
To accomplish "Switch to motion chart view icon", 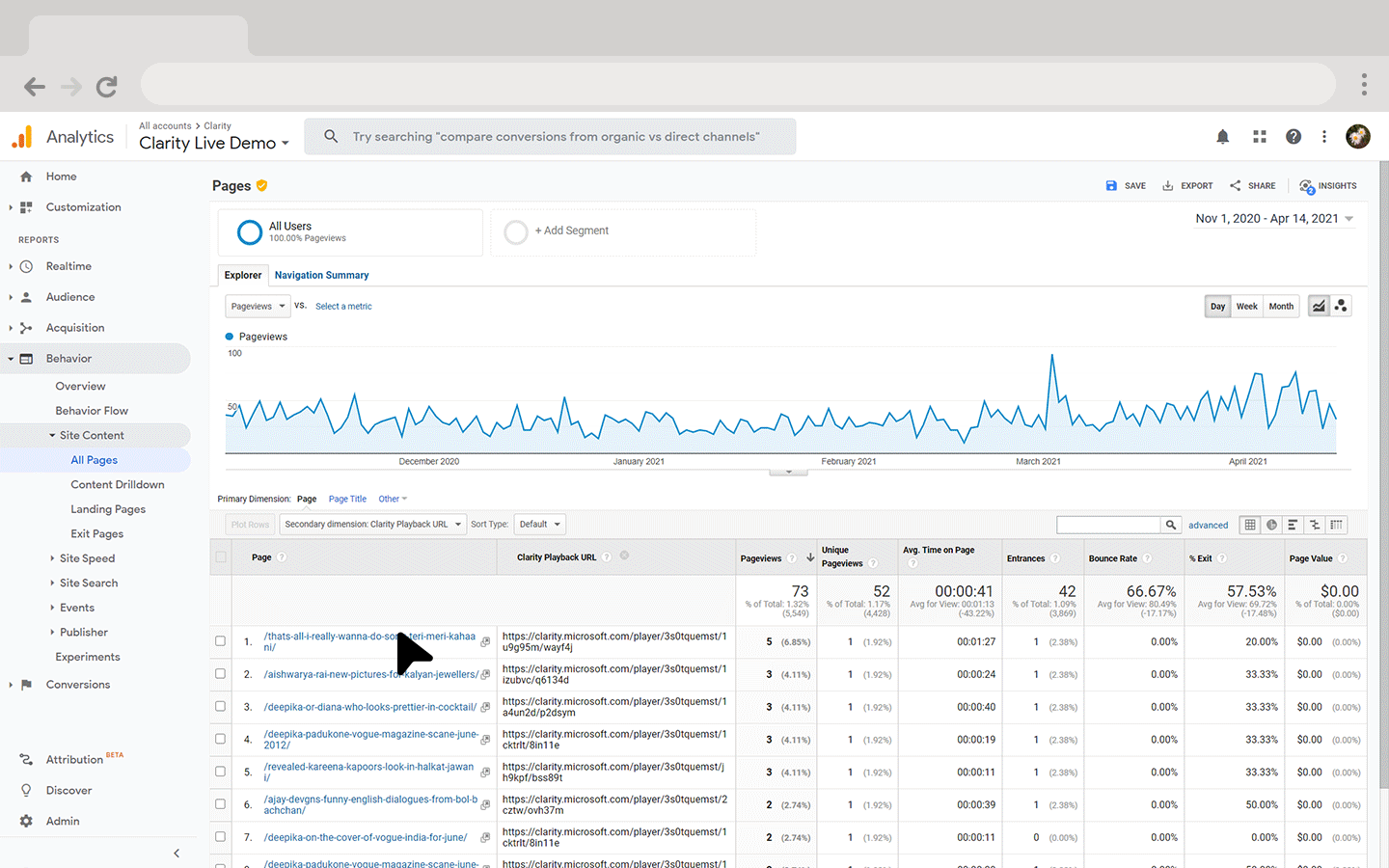I will tap(1341, 307).
